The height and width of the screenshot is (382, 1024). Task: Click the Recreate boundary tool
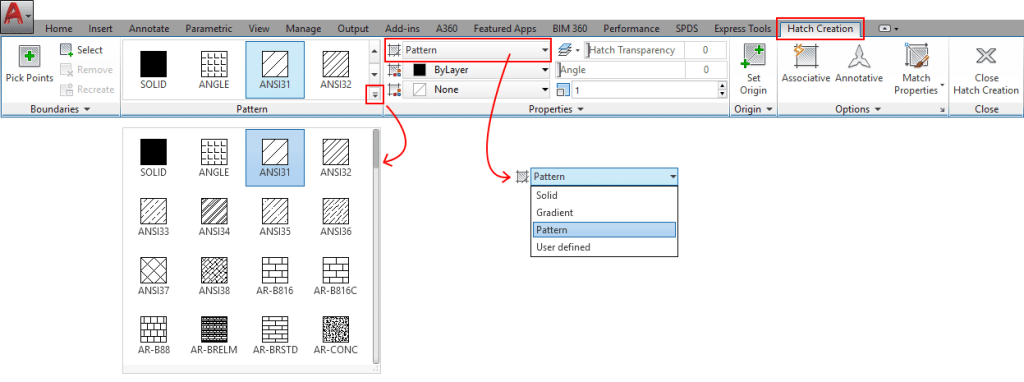pyautogui.click(x=86, y=89)
